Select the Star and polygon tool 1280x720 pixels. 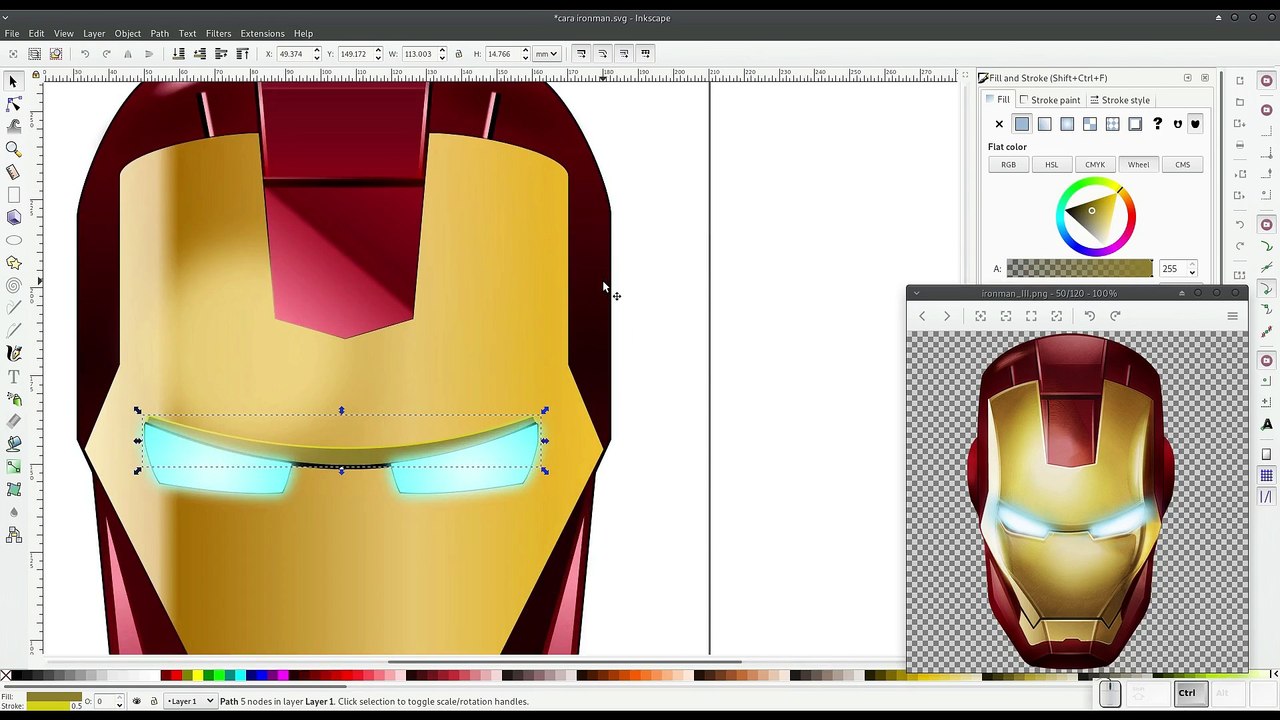[x=14, y=263]
